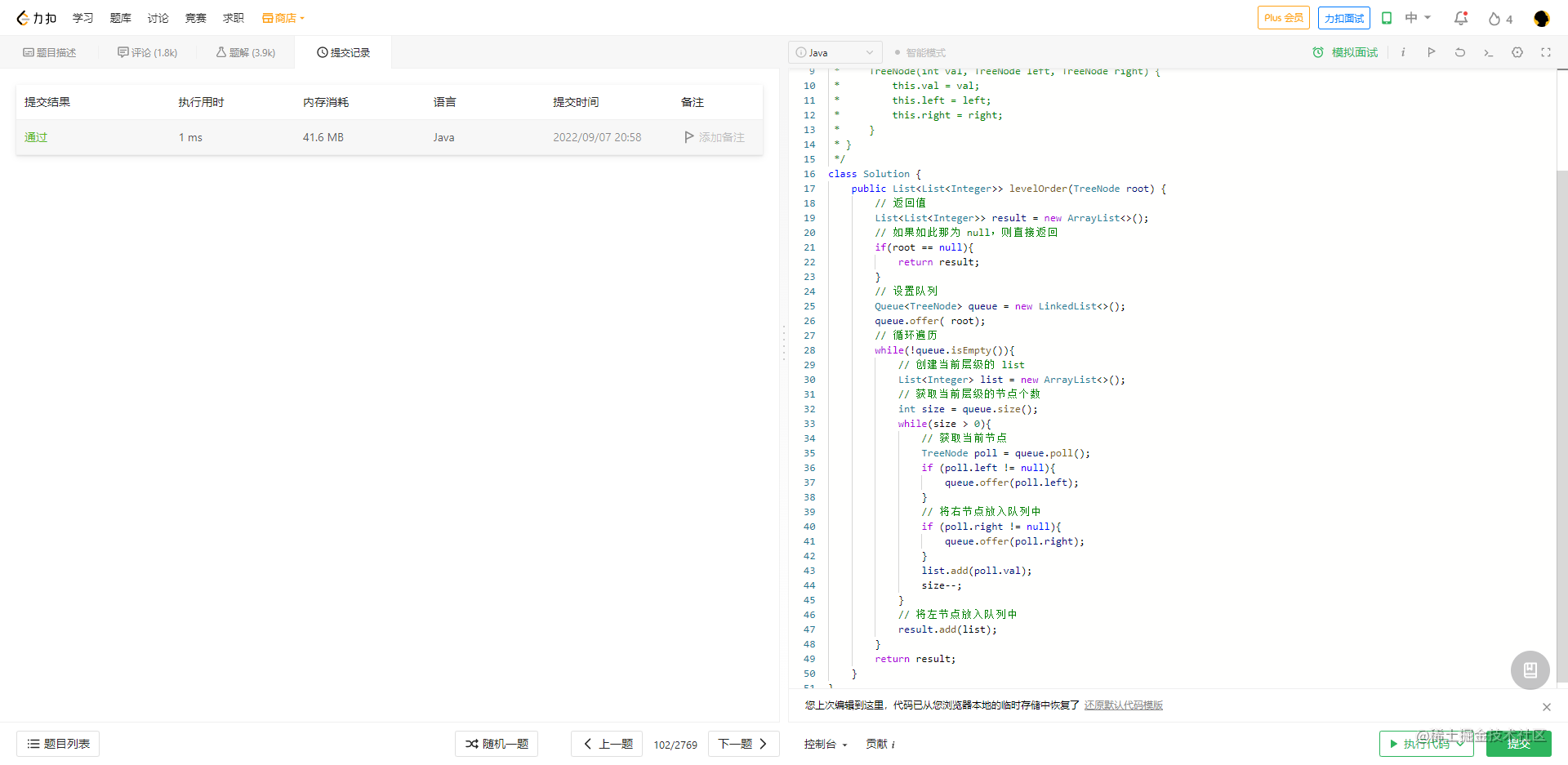
Task: Click the LeetCode interview button
Action: coord(1344,18)
